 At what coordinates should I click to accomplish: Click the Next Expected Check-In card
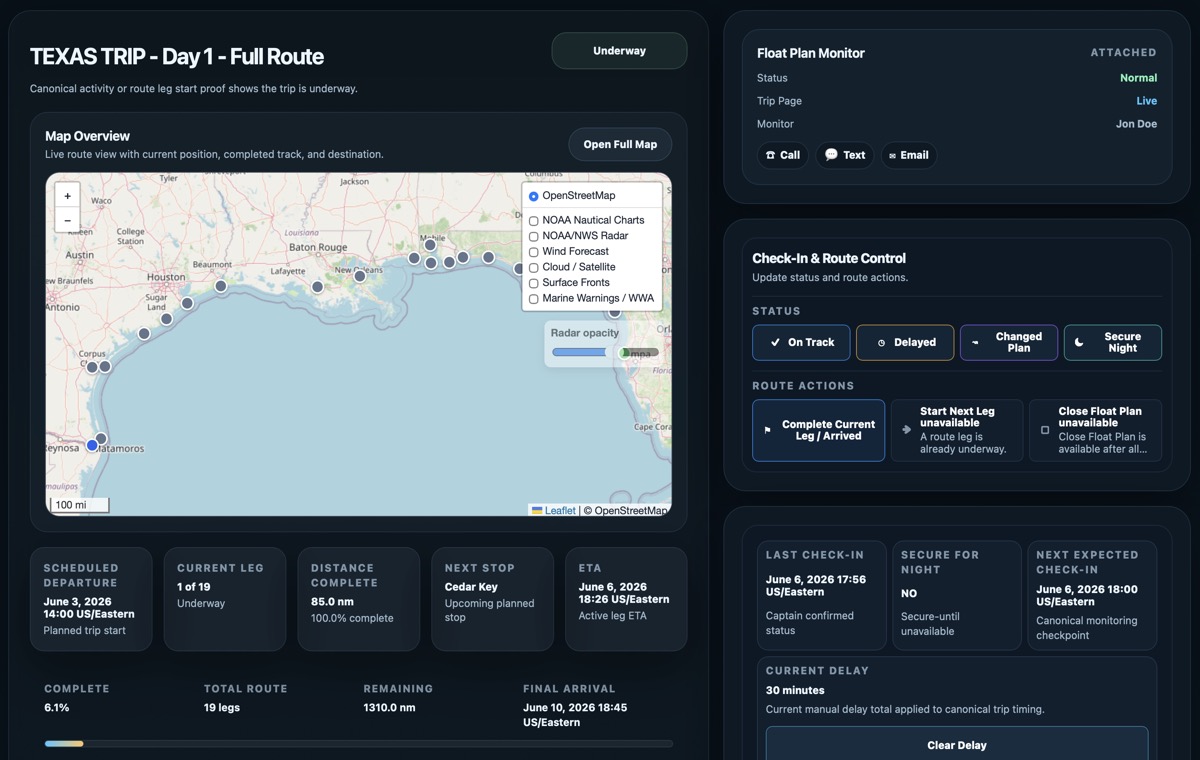tap(1092, 596)
